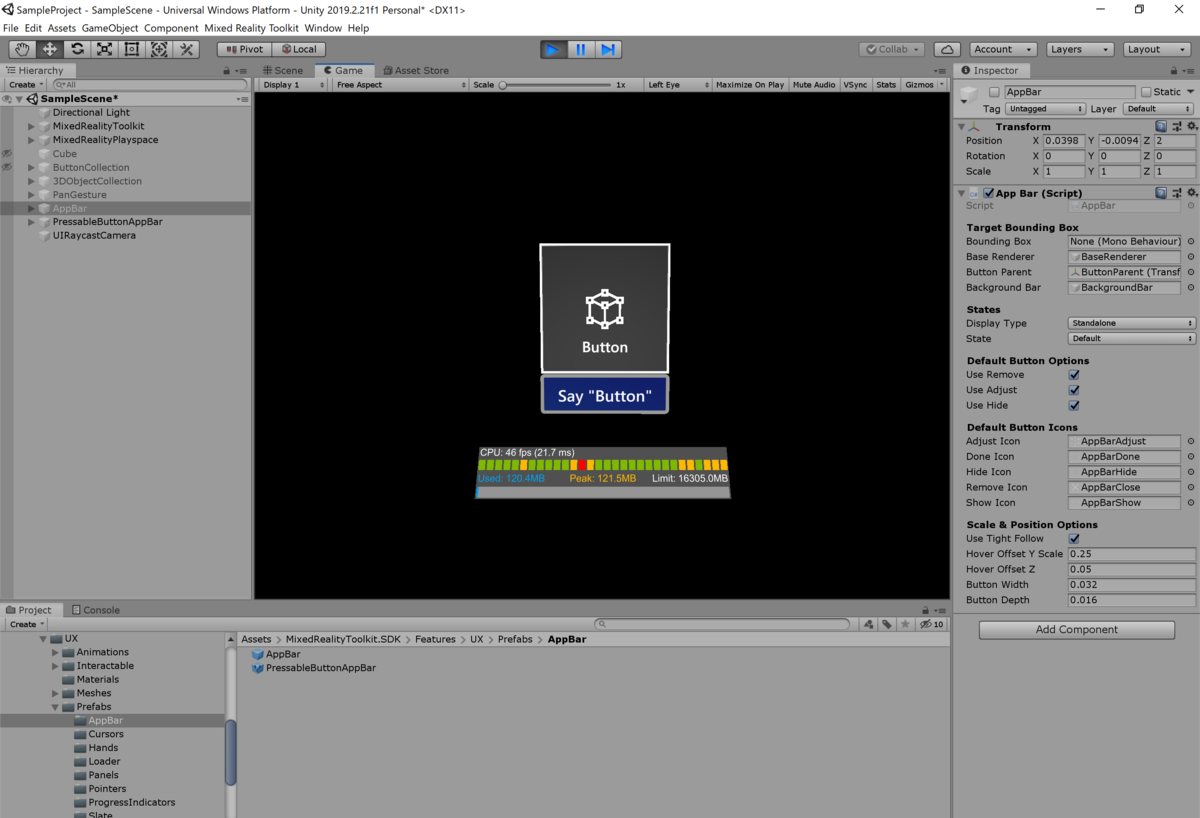Click search by type icon in Project

[x=868, y=624]
